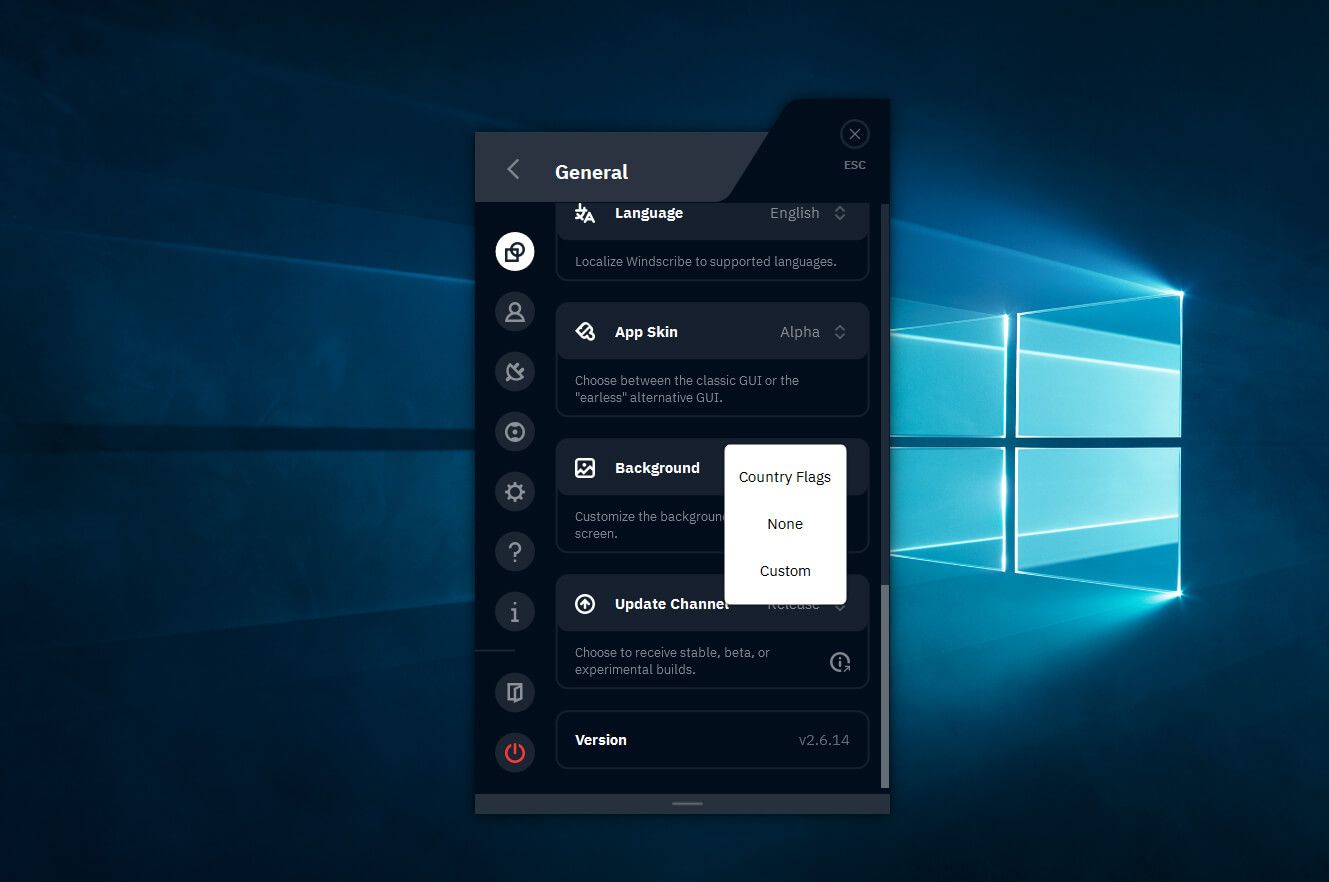Open the General preferences sidebar tab
This screenshot has height=882, width=1329.
(515, 251)
